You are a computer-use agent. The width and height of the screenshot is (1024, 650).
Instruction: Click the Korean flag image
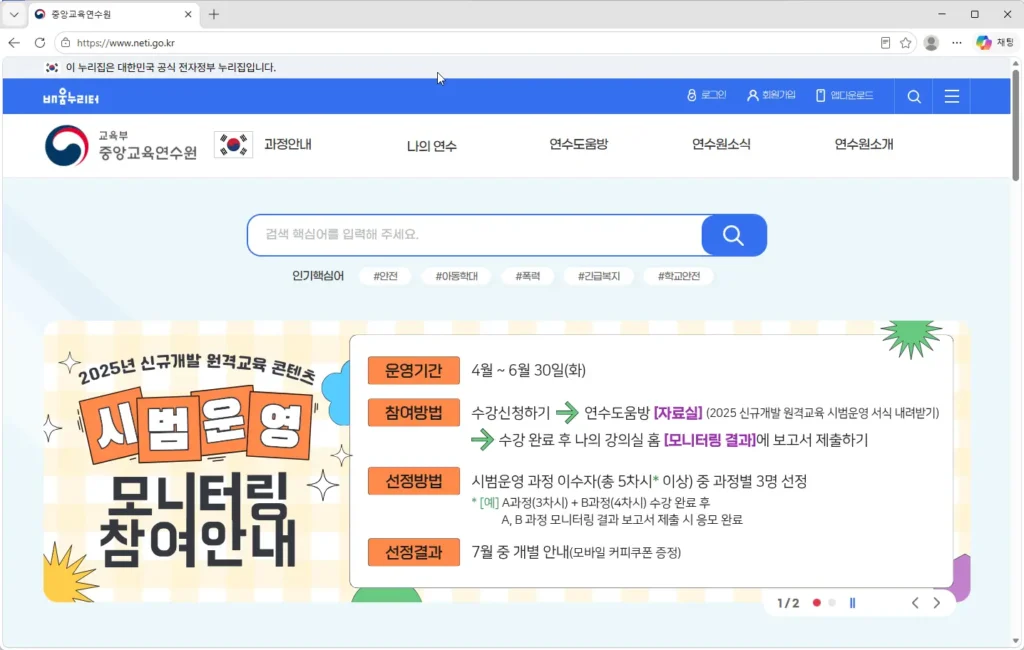(x=233, y=144)
